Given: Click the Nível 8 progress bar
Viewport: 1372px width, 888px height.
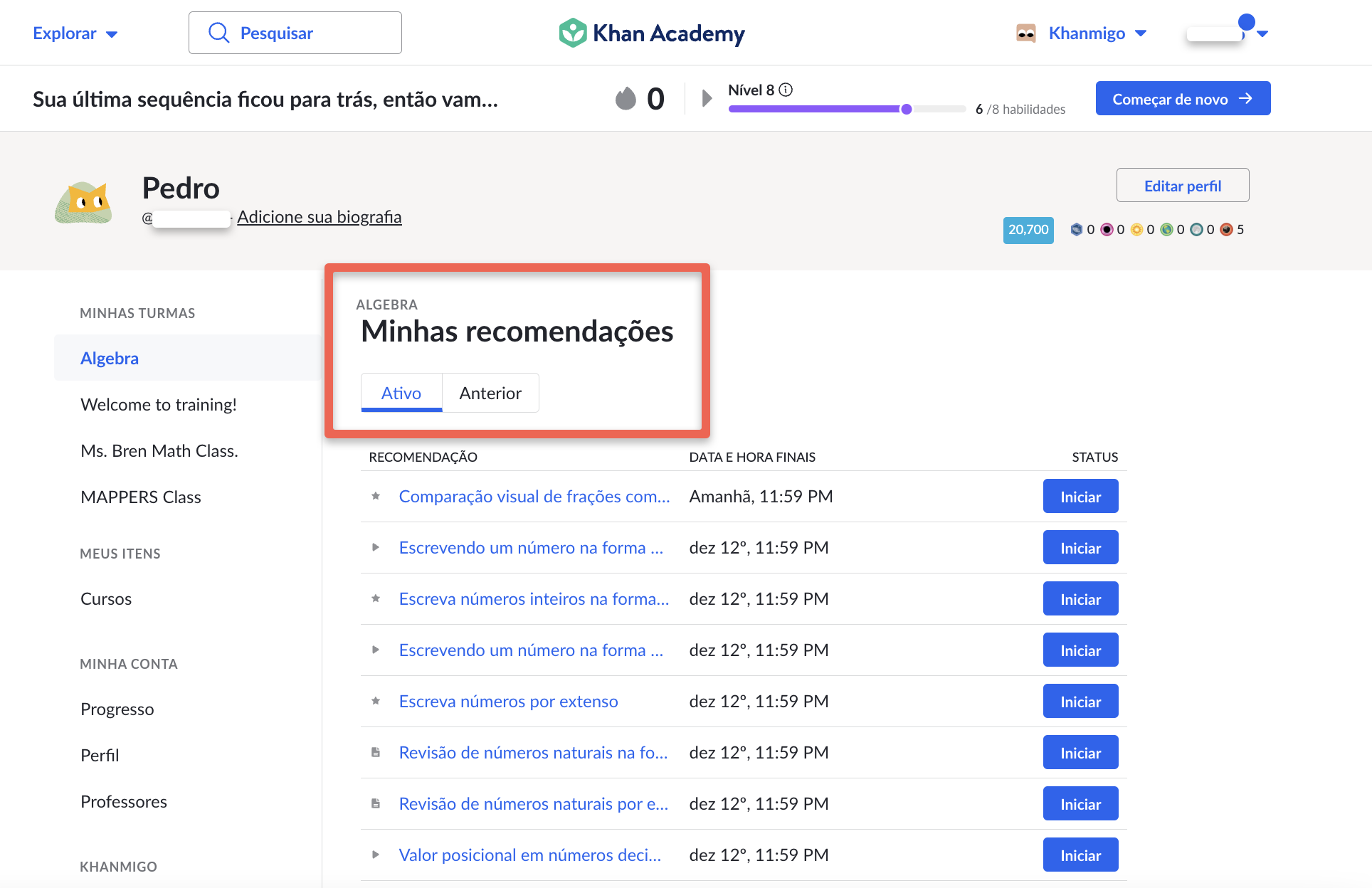Looking at the screenshot, I should (847, 109).
